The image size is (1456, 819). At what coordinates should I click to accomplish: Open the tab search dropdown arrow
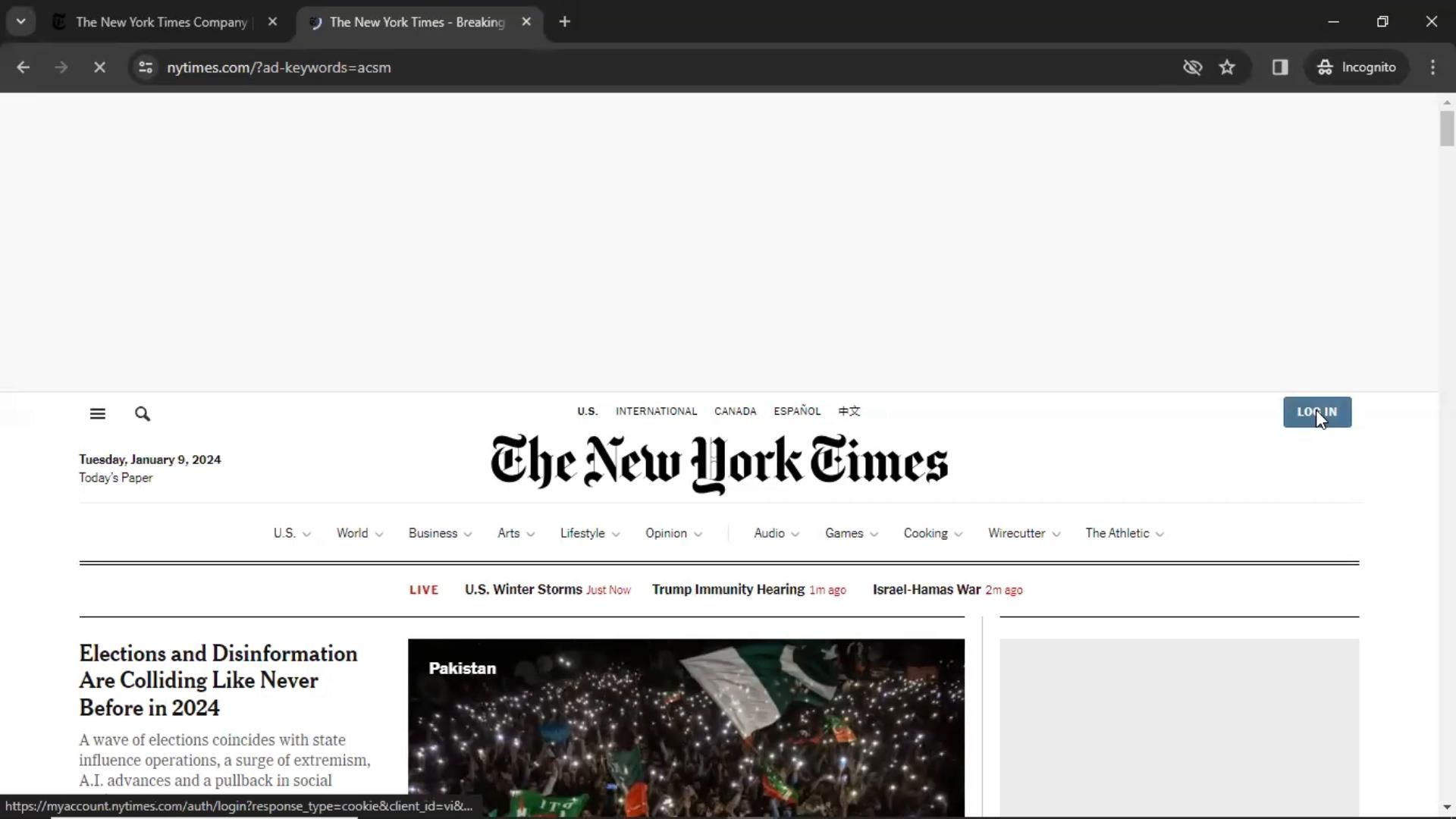[x=21, y=22]
